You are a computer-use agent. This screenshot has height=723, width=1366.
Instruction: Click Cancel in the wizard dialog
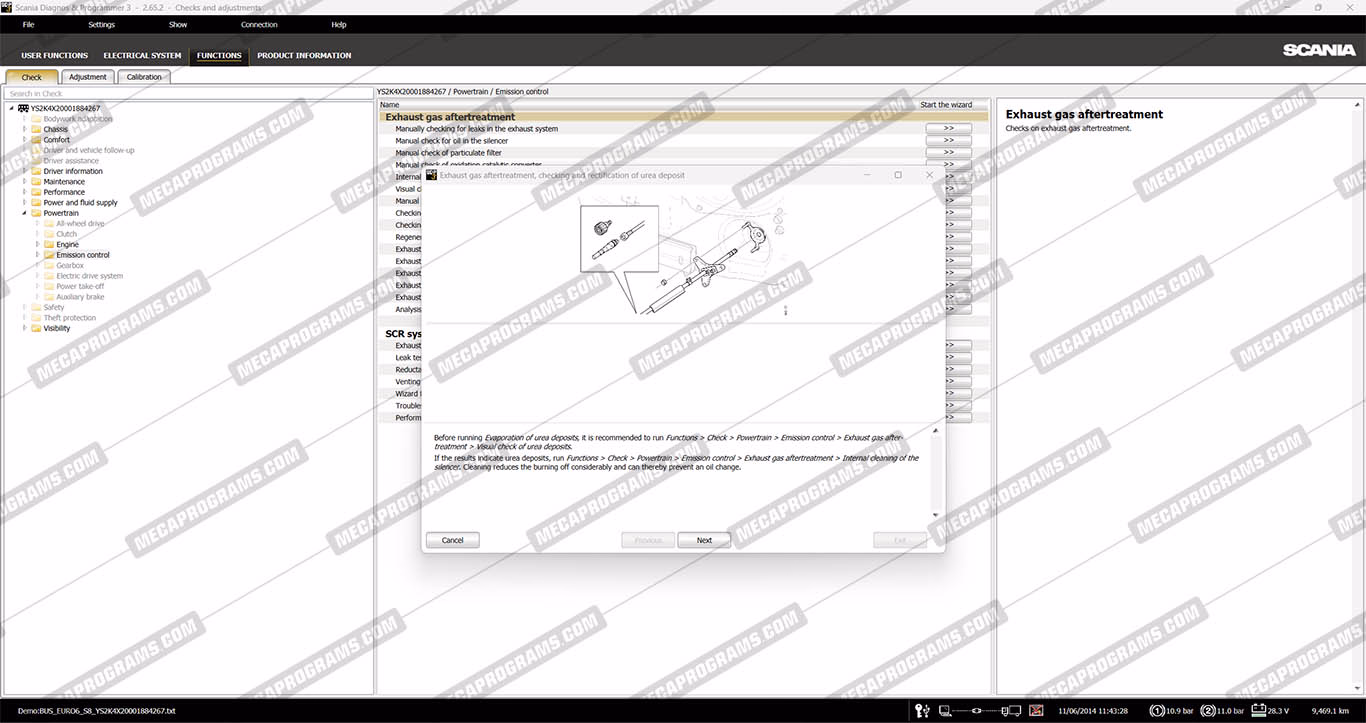(x=453, y=540)
